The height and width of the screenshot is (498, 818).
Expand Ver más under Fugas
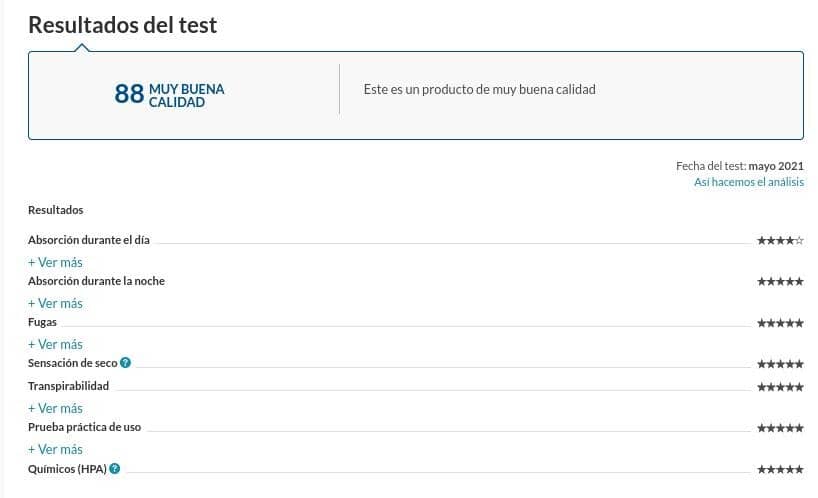click(x=55, y=345)
